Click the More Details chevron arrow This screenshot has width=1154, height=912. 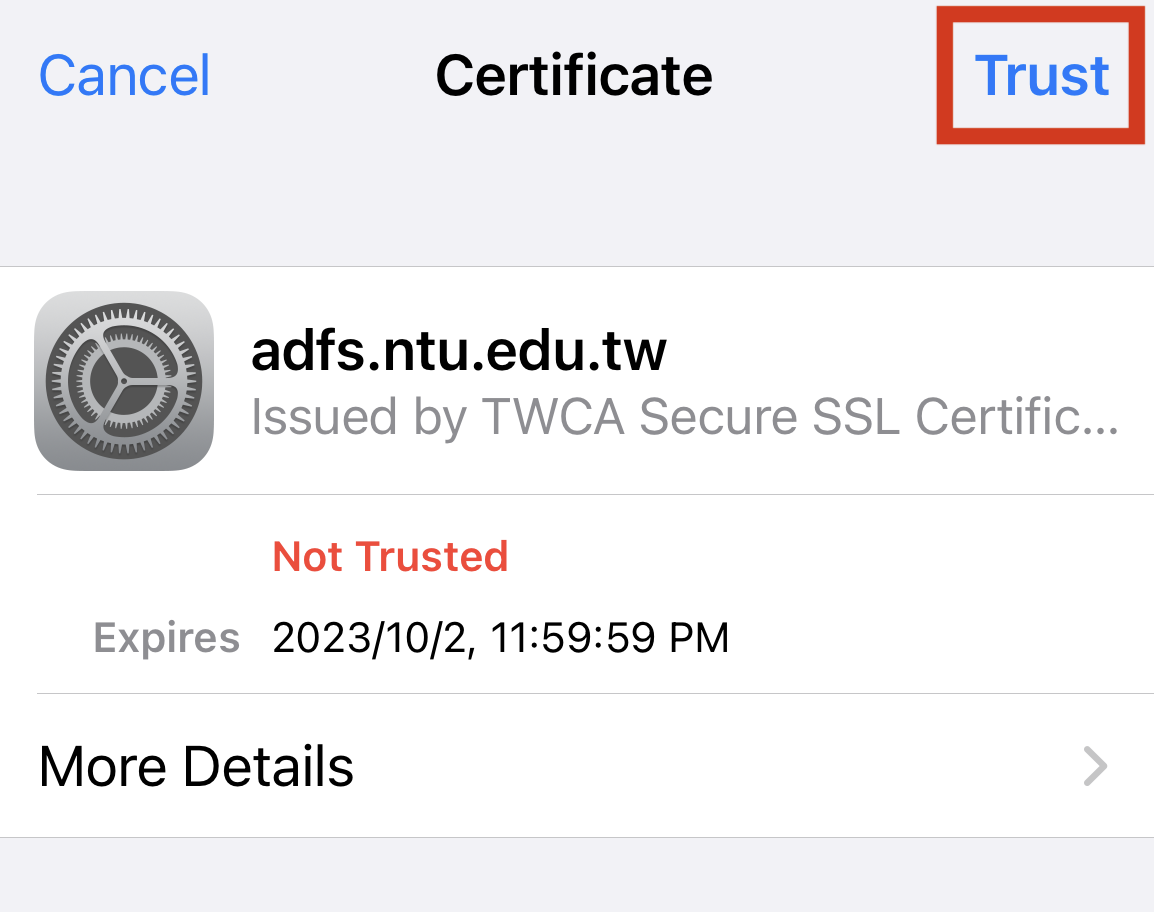coord(1095,766)
